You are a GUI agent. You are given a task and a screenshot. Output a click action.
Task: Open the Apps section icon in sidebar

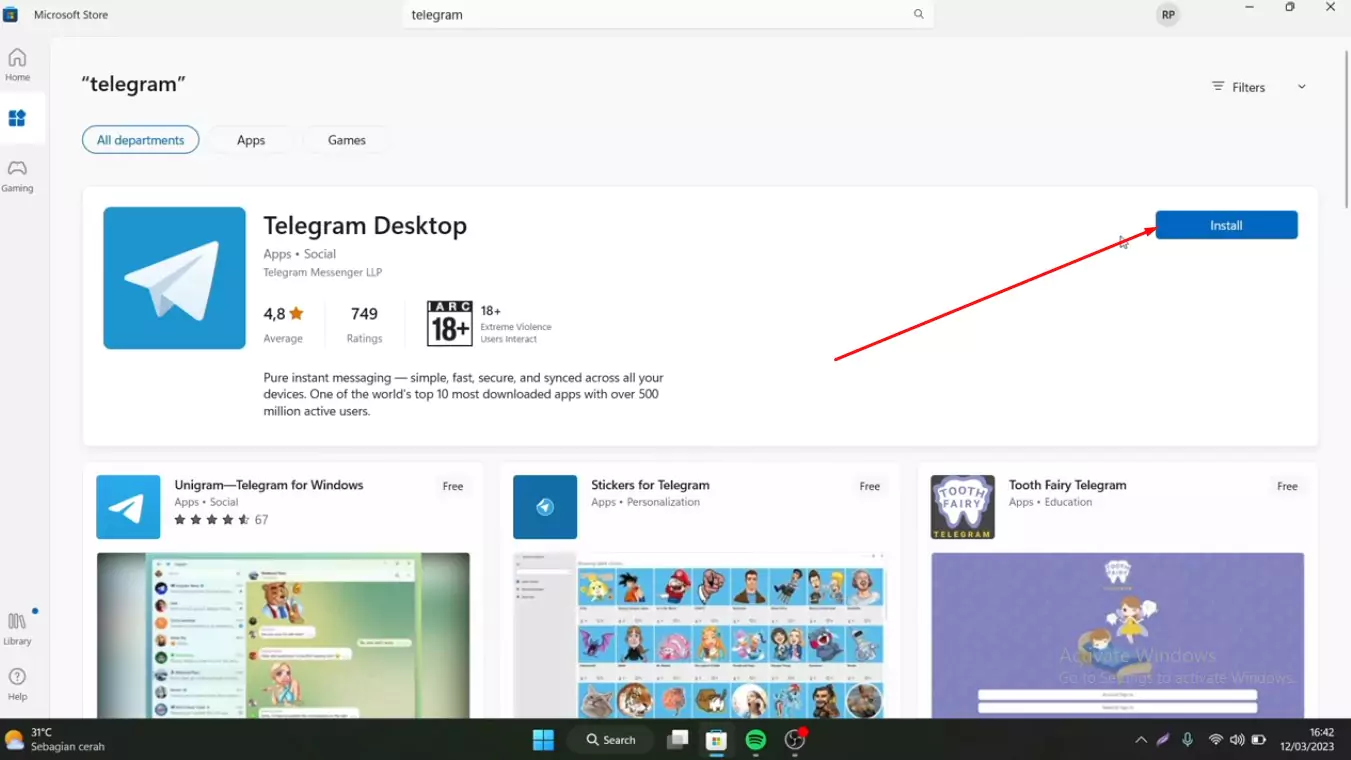point(17,118)
